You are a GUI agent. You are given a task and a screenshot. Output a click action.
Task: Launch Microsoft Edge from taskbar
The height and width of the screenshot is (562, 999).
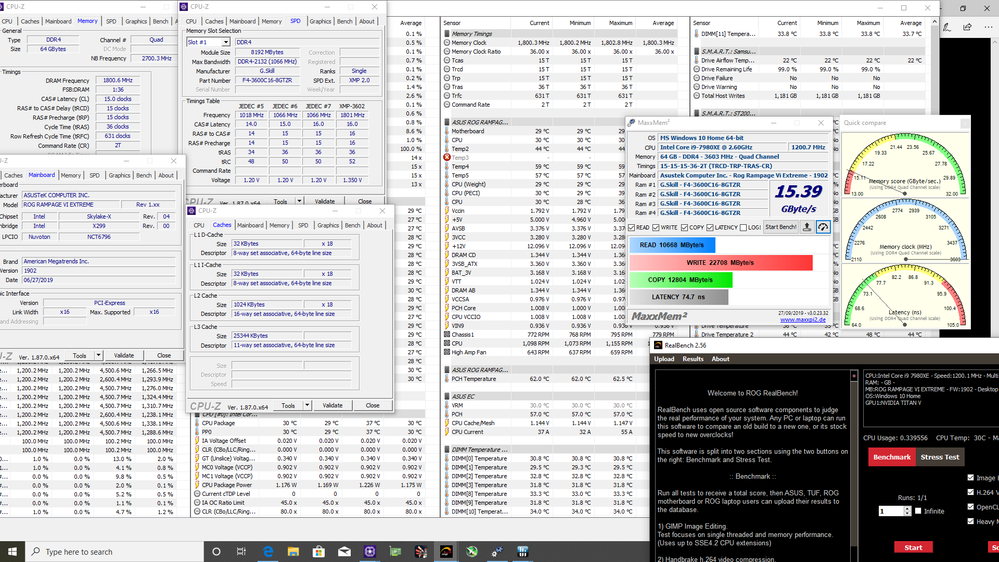point(268,551)
